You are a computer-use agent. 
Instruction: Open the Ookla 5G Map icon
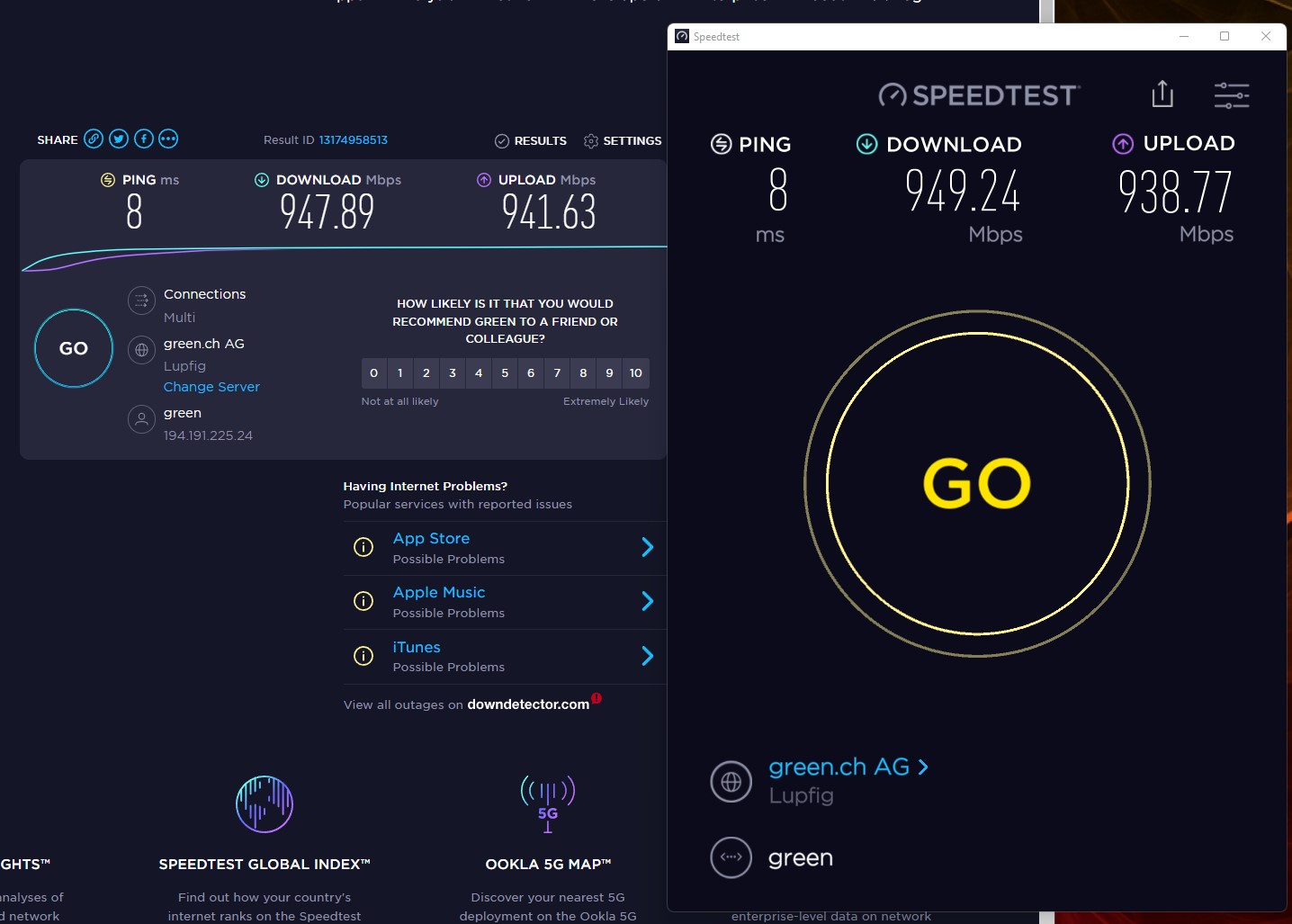[x=548, y=803]
